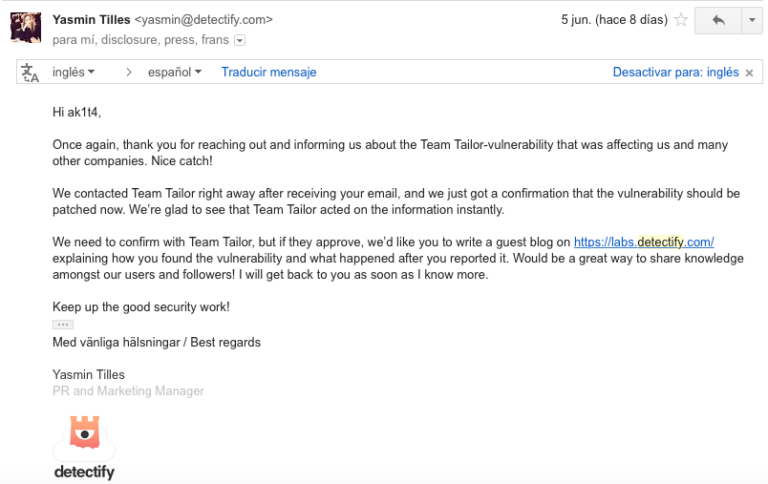Show trimmed content ellipsis button

click(63, 324)
